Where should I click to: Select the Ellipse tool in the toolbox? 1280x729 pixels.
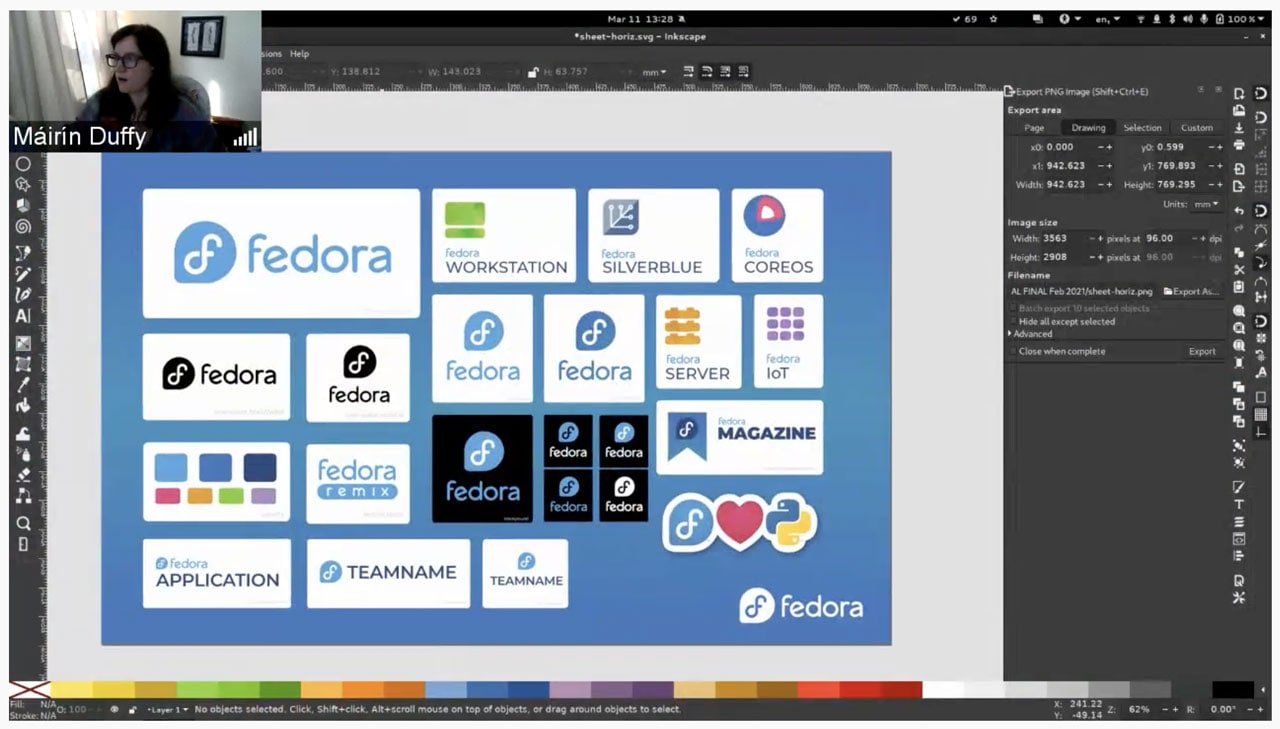click(x=23, y=163)
